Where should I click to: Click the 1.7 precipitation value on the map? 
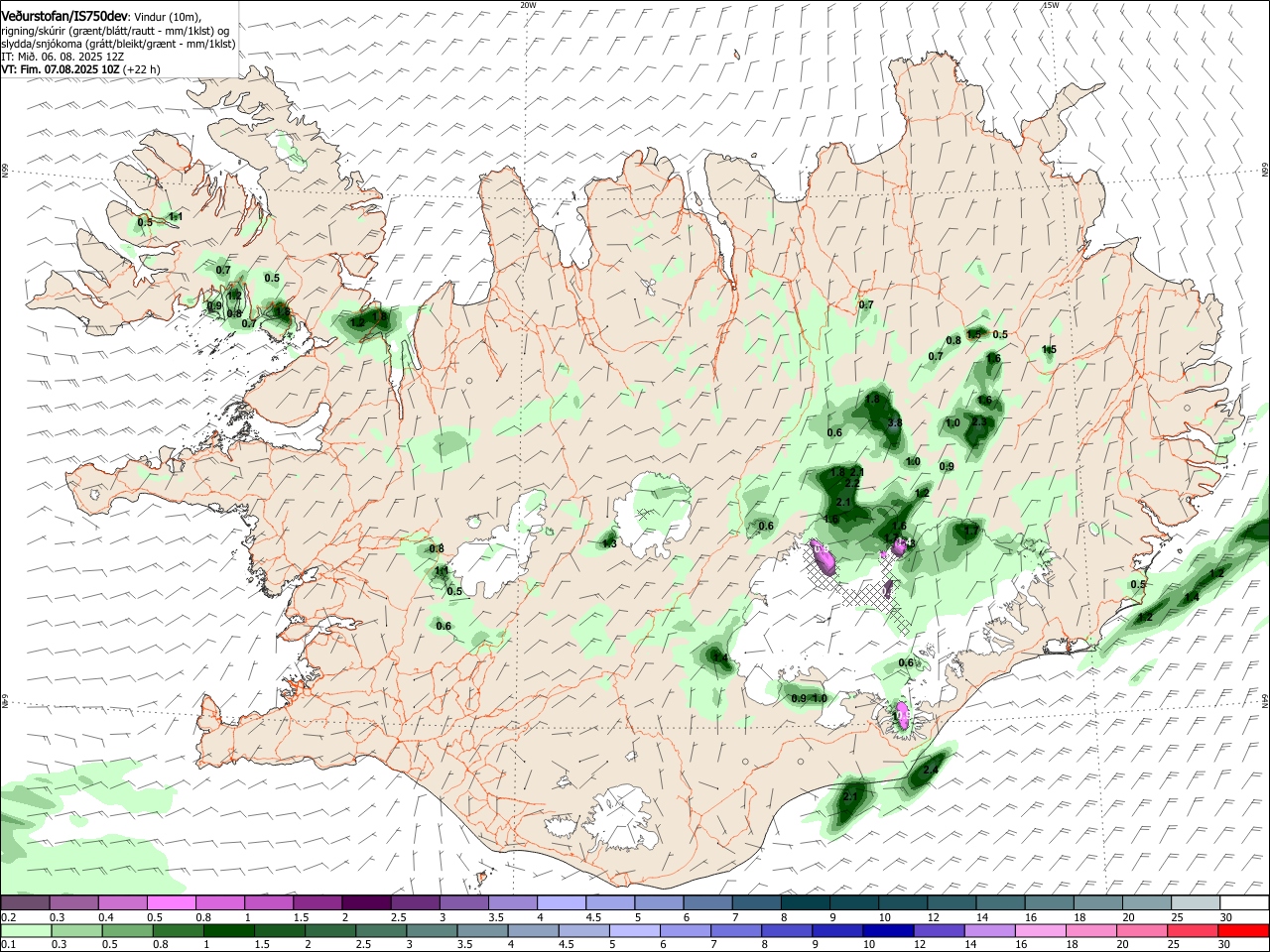tap(971, 532)
